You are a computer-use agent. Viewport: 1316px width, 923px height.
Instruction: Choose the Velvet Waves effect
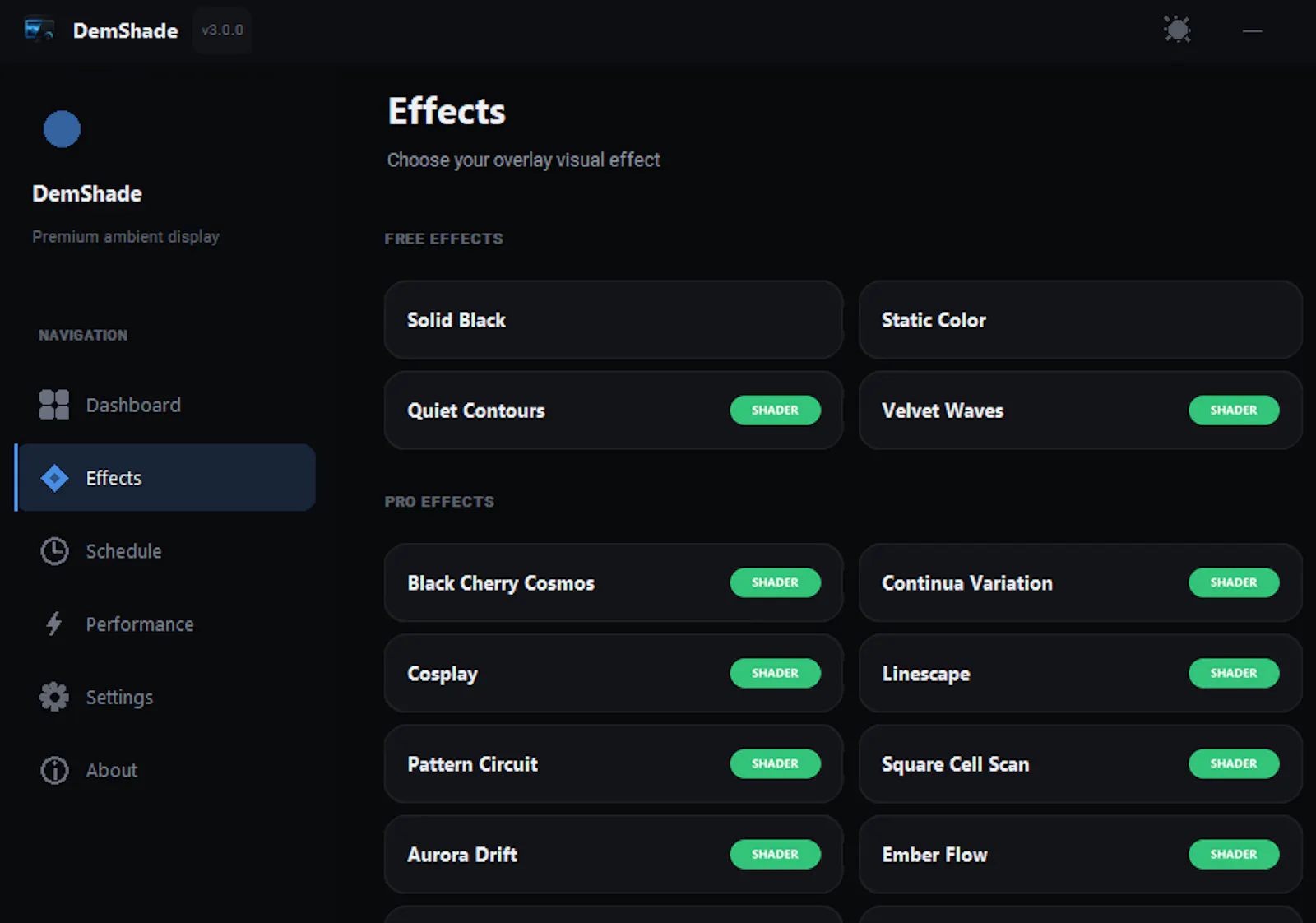(1080, 410)
